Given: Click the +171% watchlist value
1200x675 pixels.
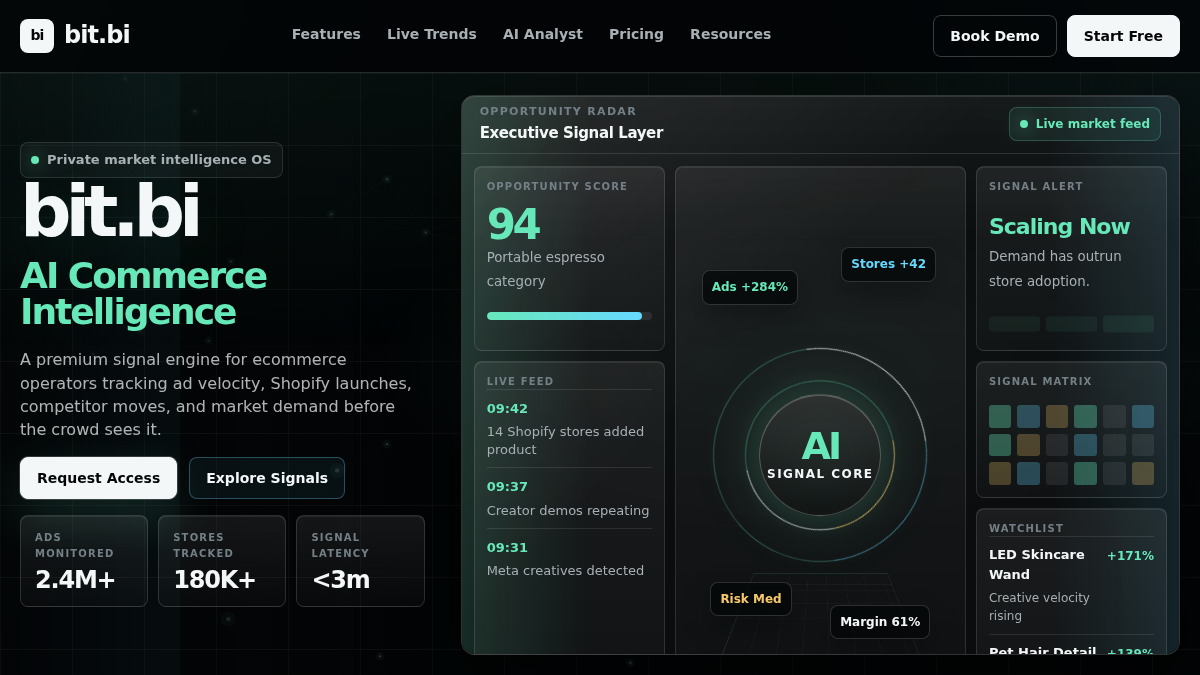Looking at the screenshot, I should (1130, 556).
